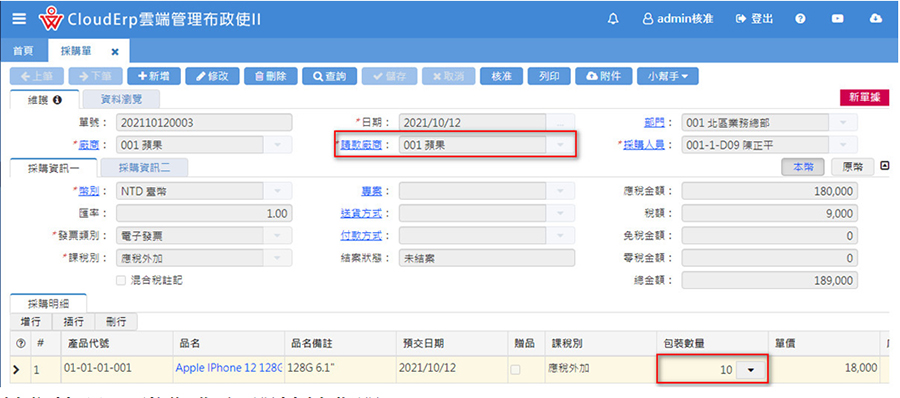Toggle the 贈品 checkbox in row 1

(x=515, y=370)
